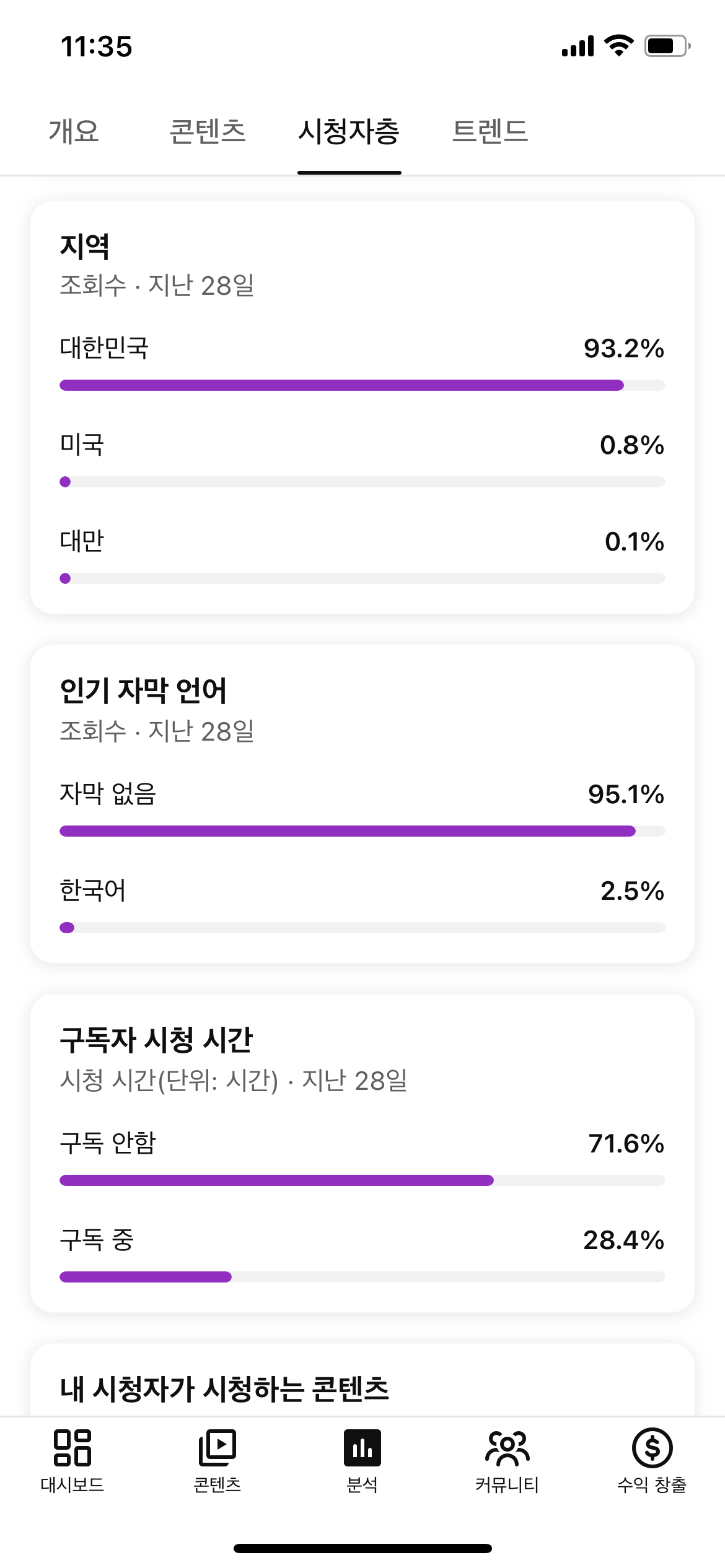Image resolution: width=725 pixels, height=1568 pixels.
Task: Switch to the 콘텐츠 top tab
Action: [208, 131]
